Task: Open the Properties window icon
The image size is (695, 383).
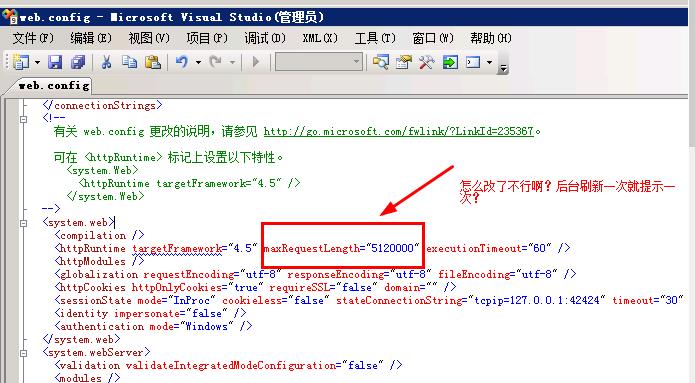Action: (x=403, y=62)
